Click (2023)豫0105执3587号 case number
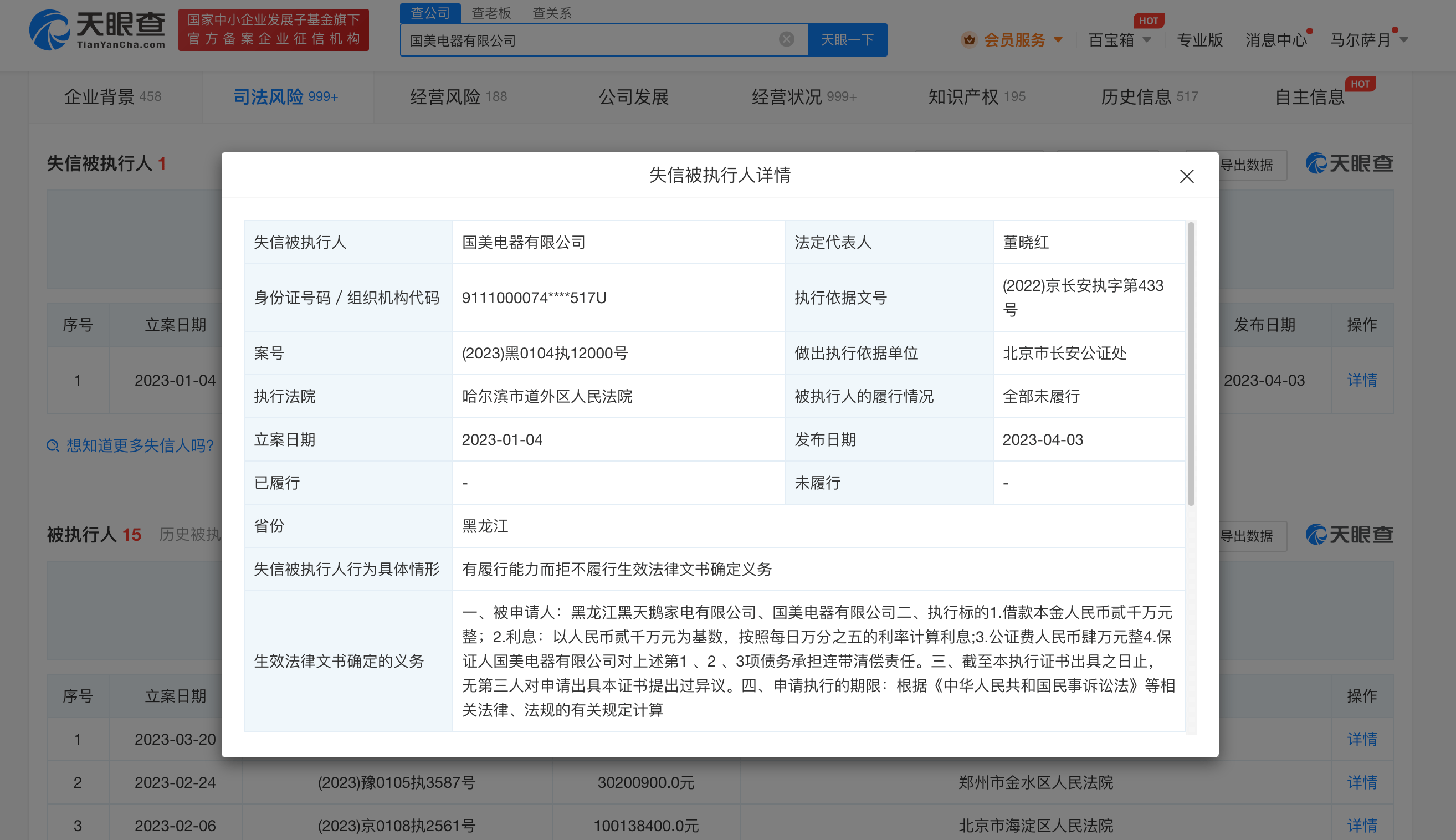 point(397,782)
